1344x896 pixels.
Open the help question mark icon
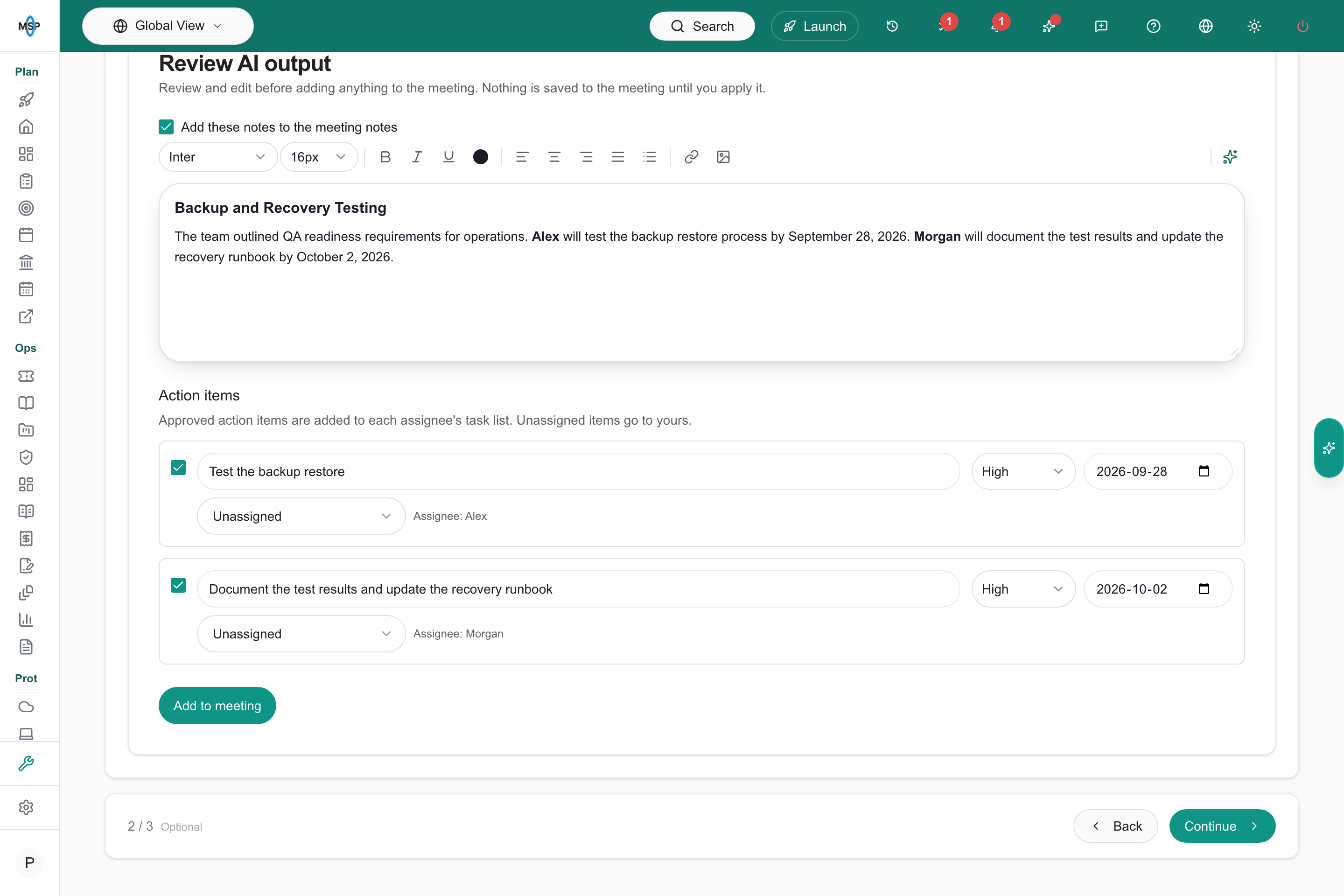coord(1153,26)
